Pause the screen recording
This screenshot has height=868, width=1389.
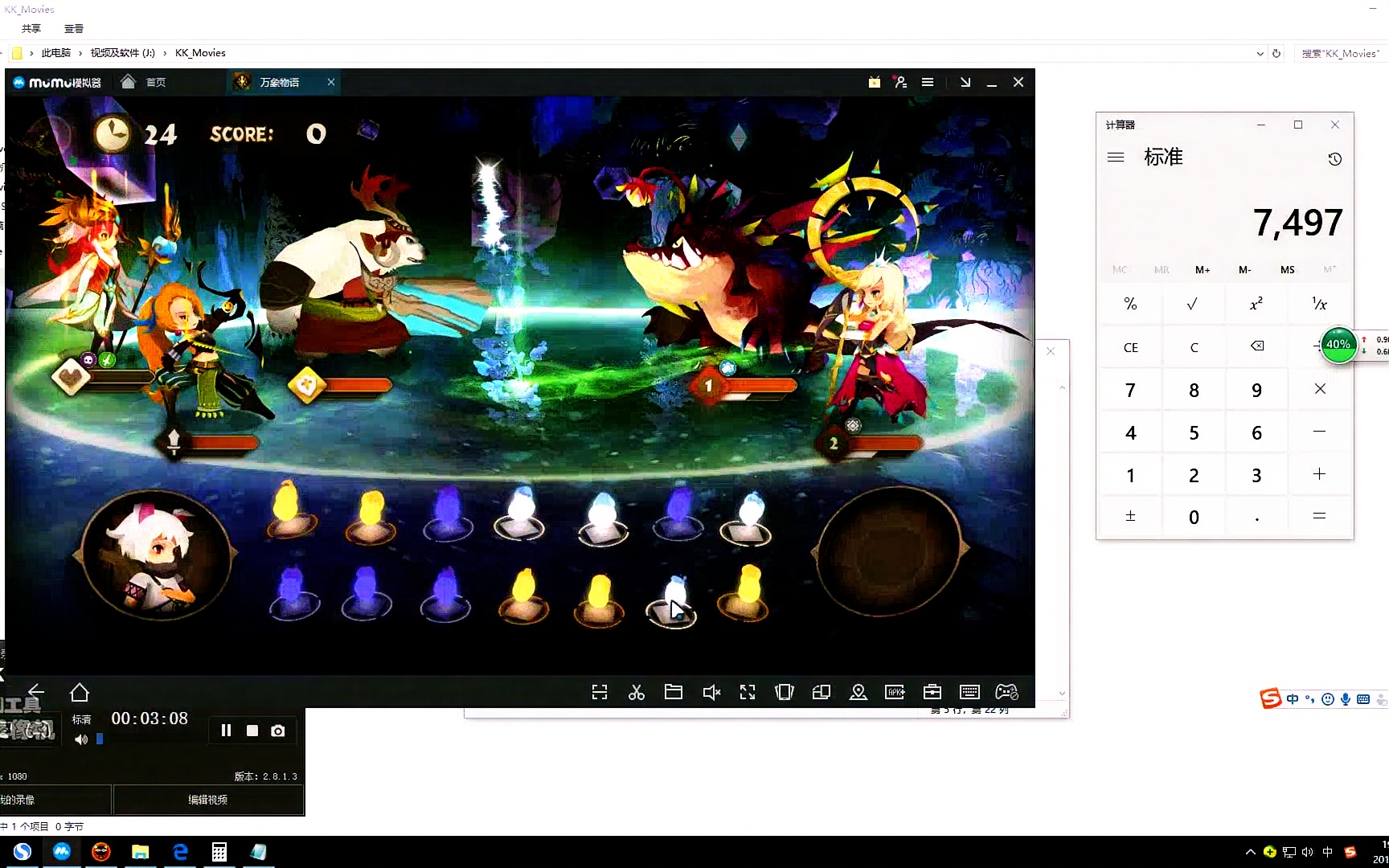(226, 731)
